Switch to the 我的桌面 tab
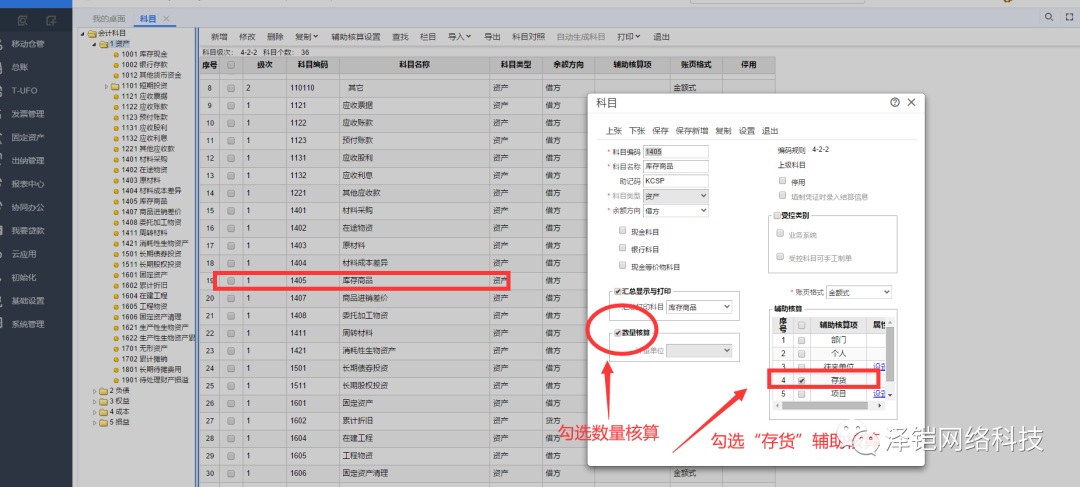This screenshot has height=487, width=1080. tap(109, 19)
